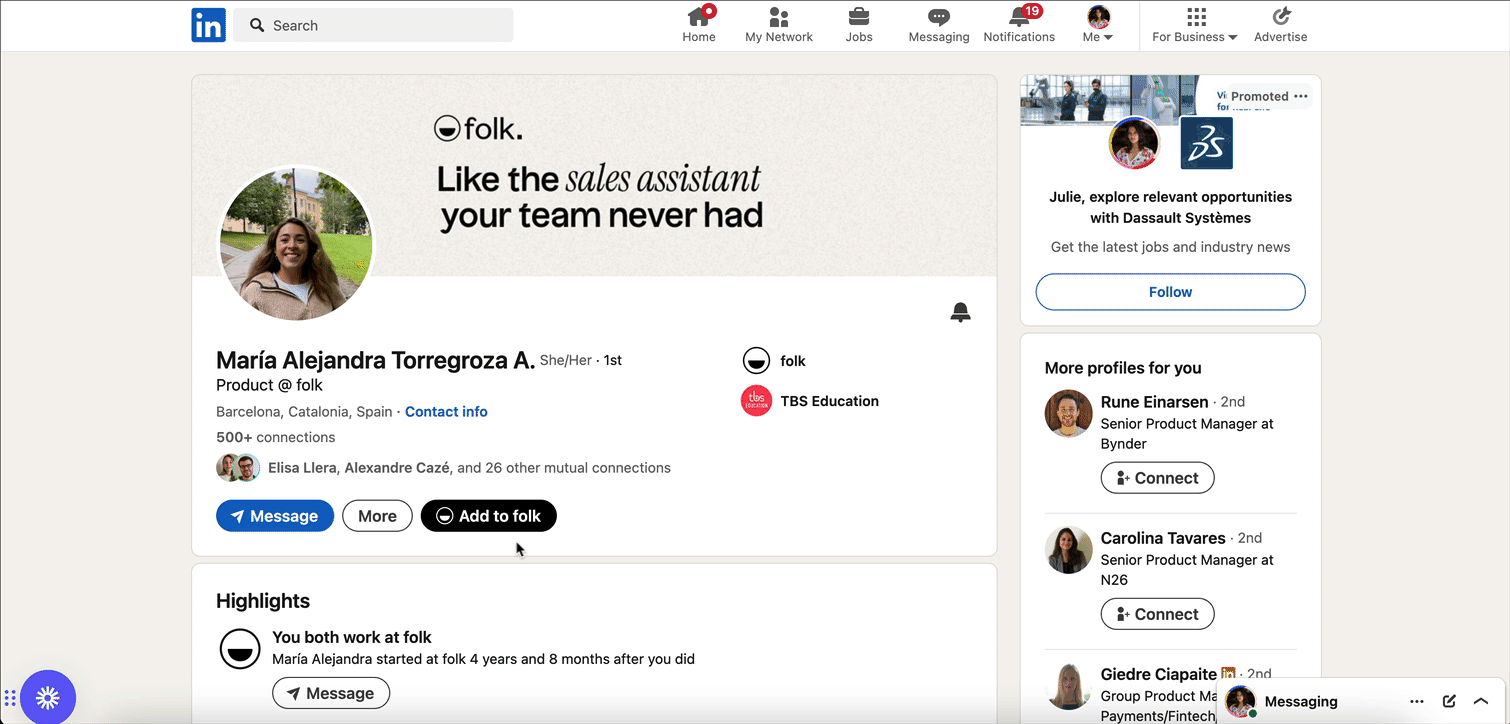Open Notifications with 19 badge

(x=1019, y=25)
